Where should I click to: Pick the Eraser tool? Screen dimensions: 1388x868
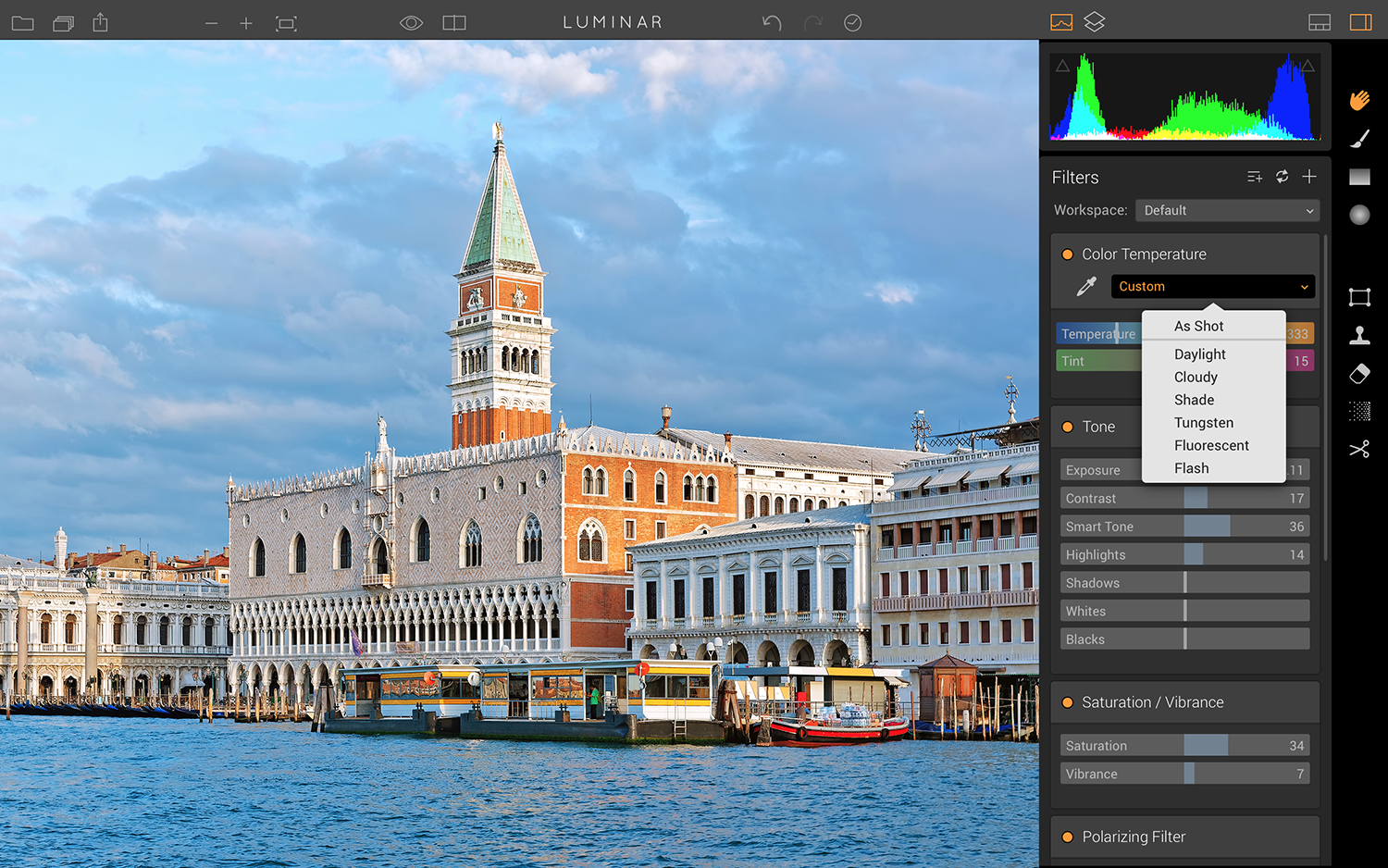pos(1359,373)
